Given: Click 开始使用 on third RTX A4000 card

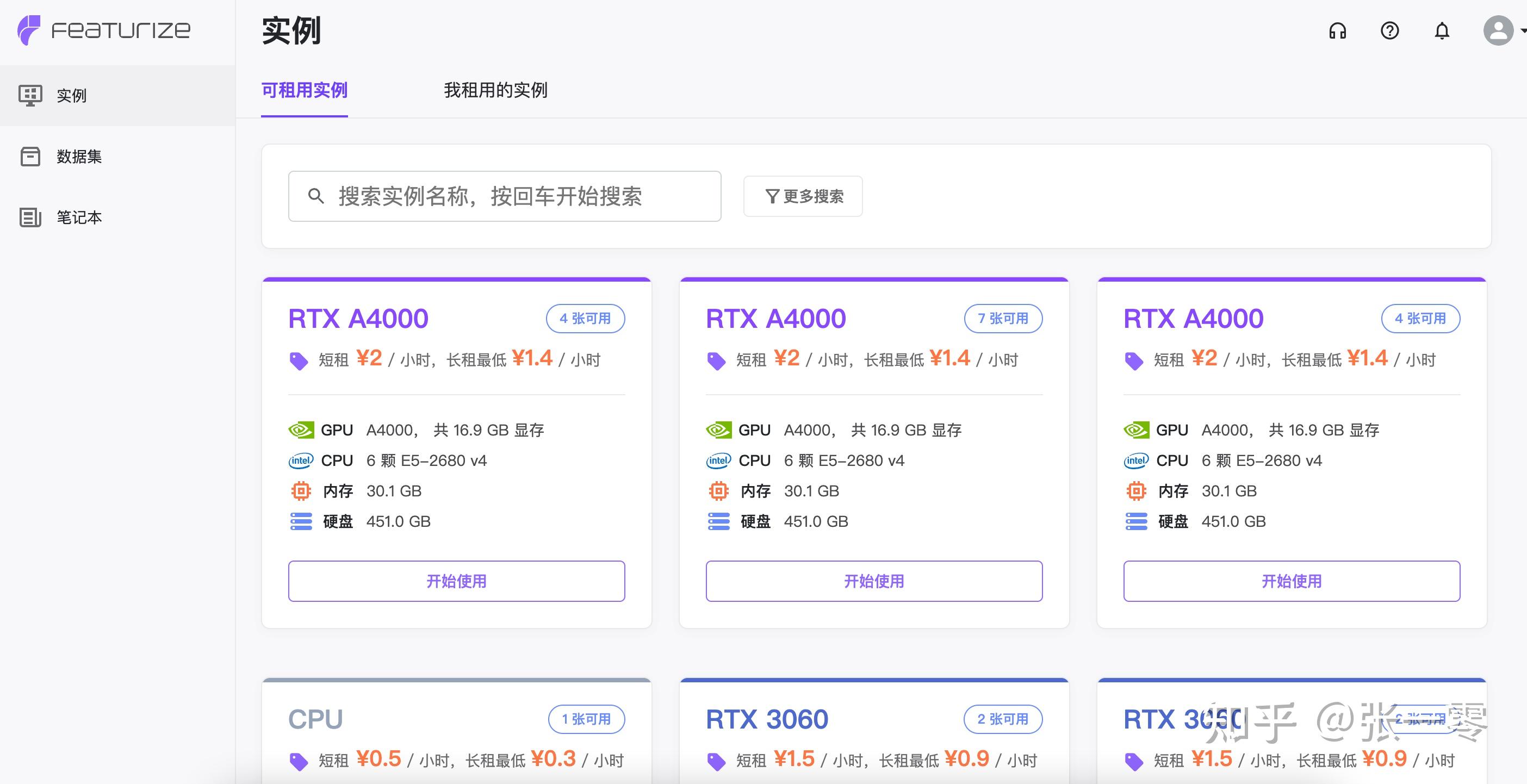Looking at the screenshot, I should tap(1291, 581).
